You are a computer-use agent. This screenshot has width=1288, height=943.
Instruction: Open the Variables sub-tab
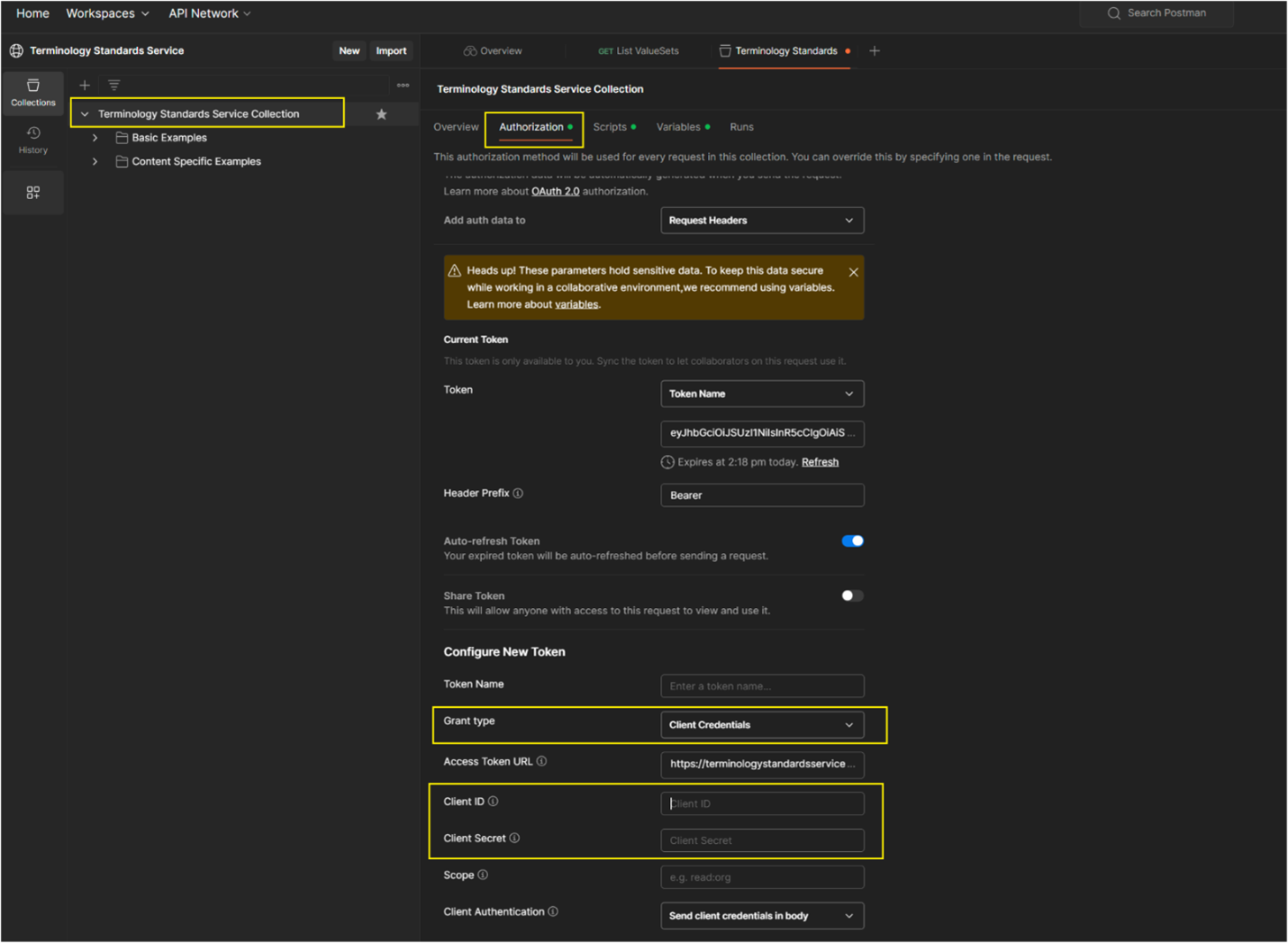(683, 127)
